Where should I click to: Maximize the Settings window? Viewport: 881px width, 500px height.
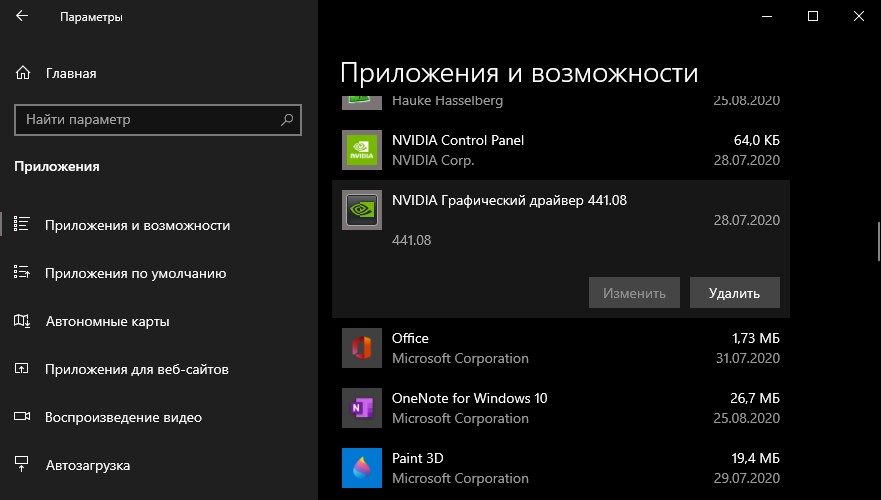[812, 16]
